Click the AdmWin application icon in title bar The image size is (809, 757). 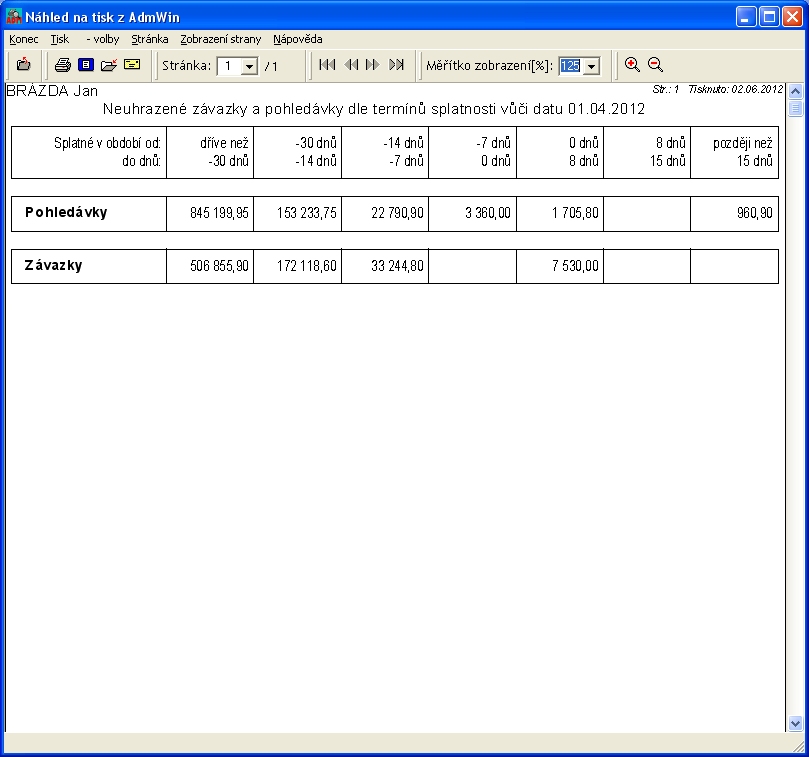pos(14,17)
